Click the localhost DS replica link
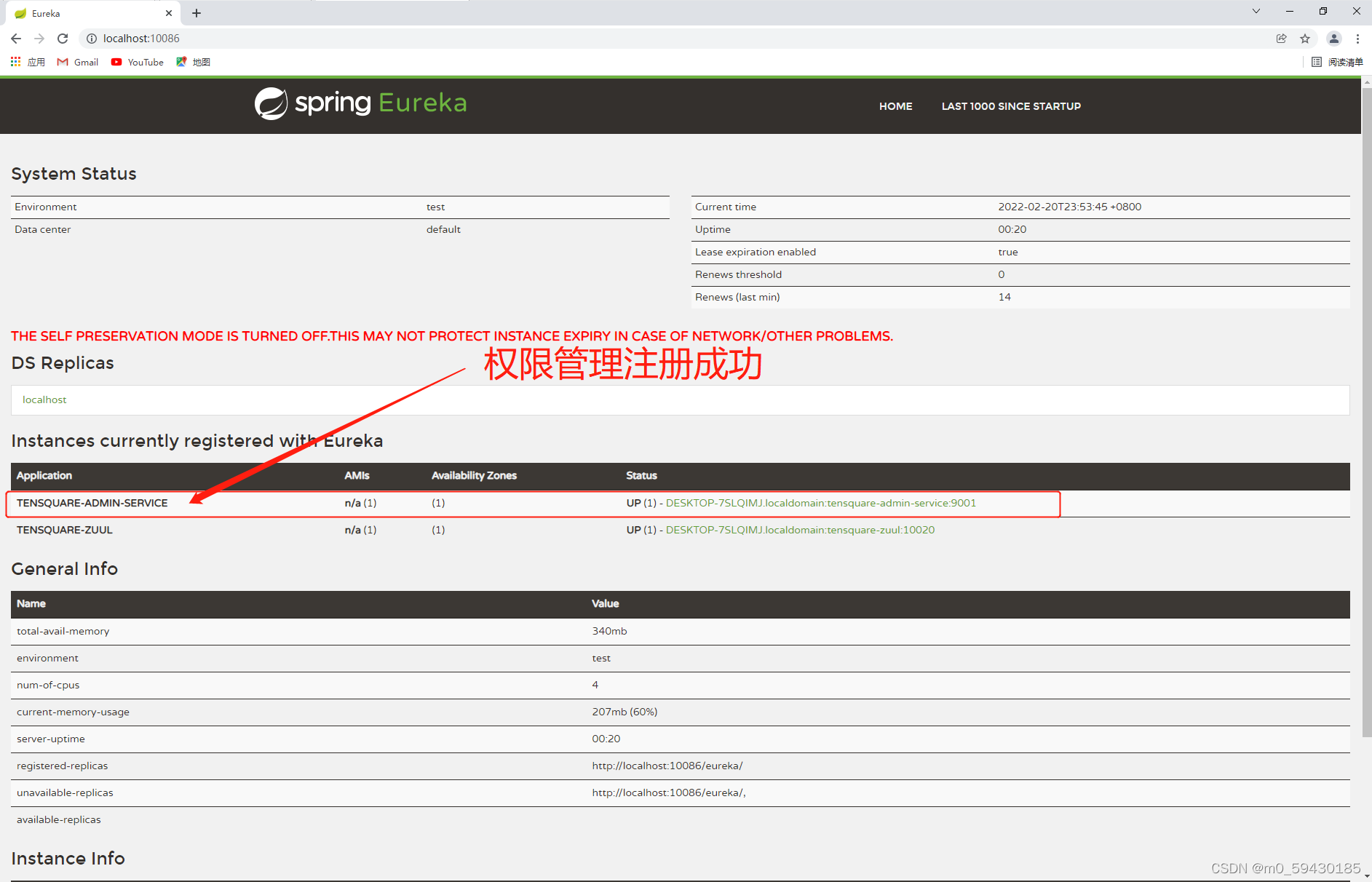1372x882 pixels. point(44,400)
